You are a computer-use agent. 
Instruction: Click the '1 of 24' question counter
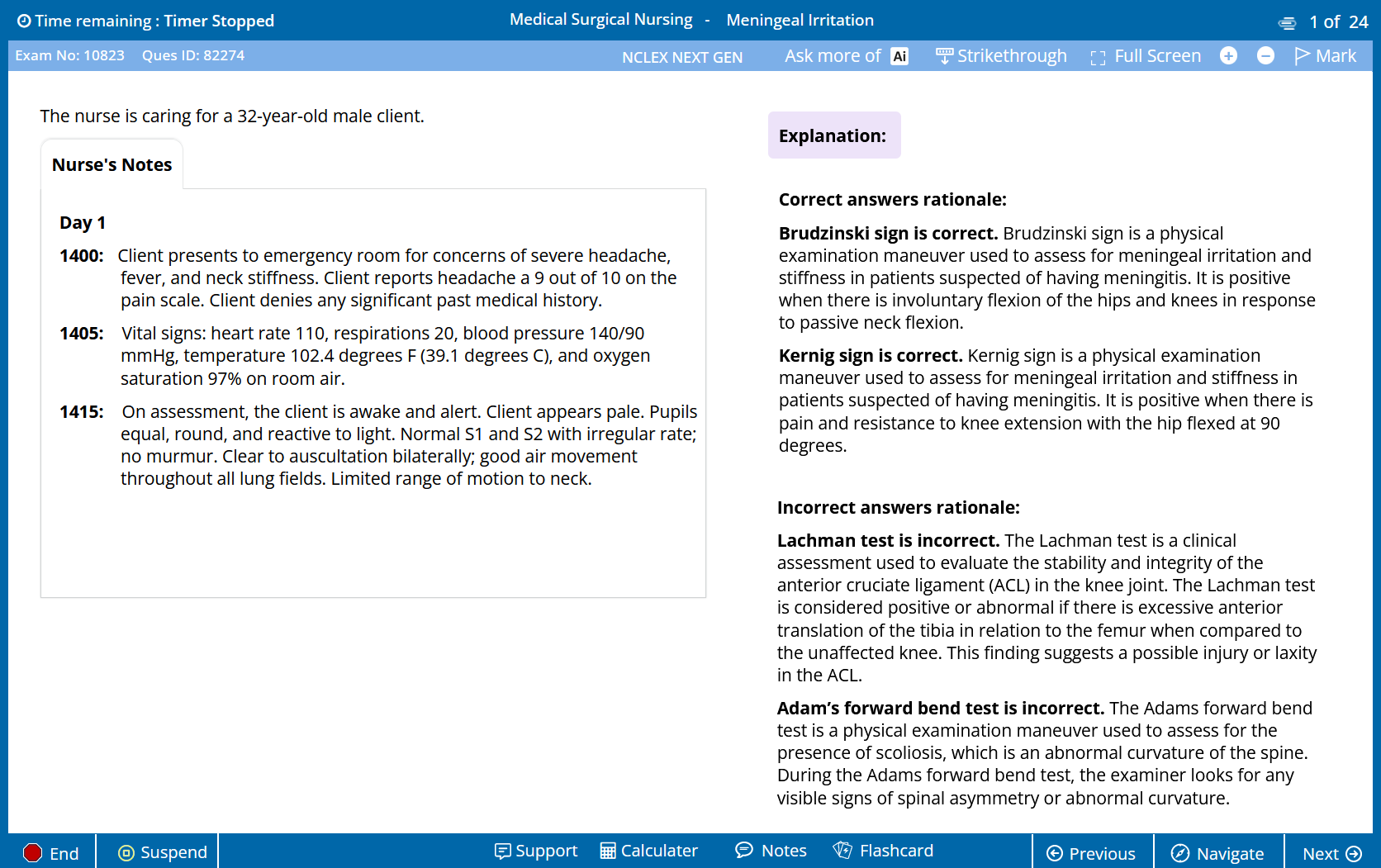coord(1338,22)
